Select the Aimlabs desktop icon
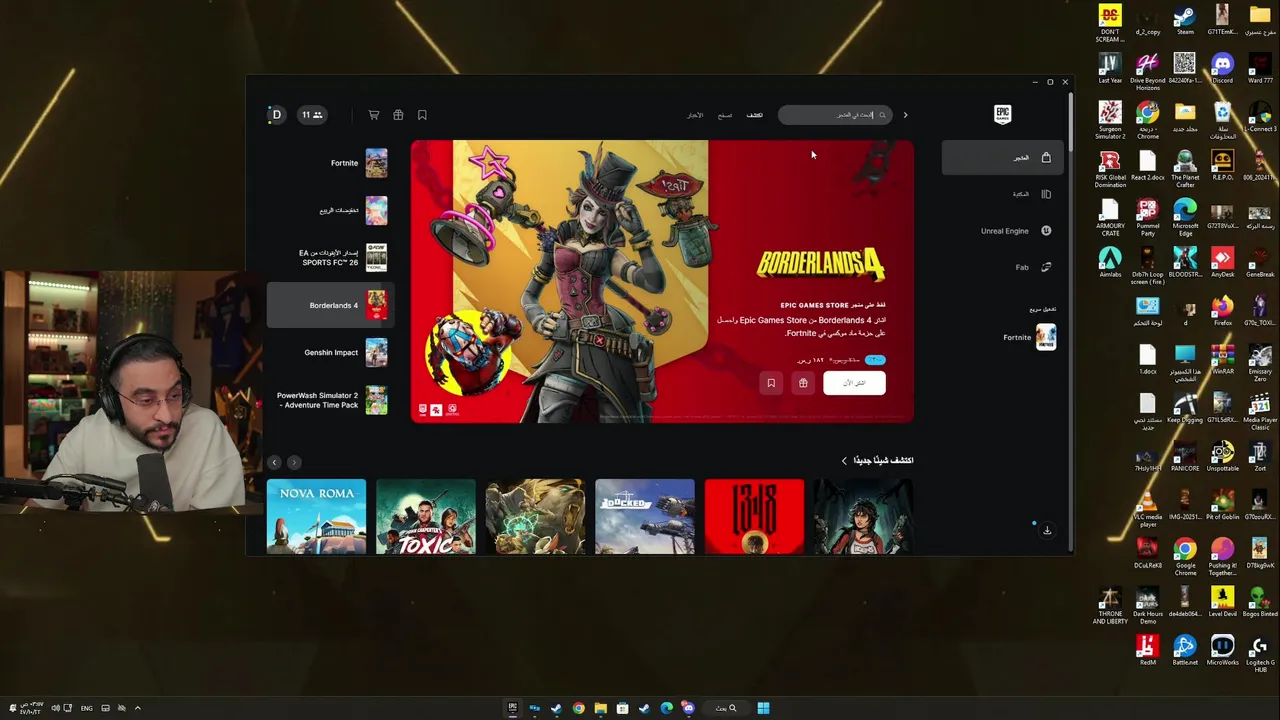This screenshot has height=720, width=1280. point(1110,262)
